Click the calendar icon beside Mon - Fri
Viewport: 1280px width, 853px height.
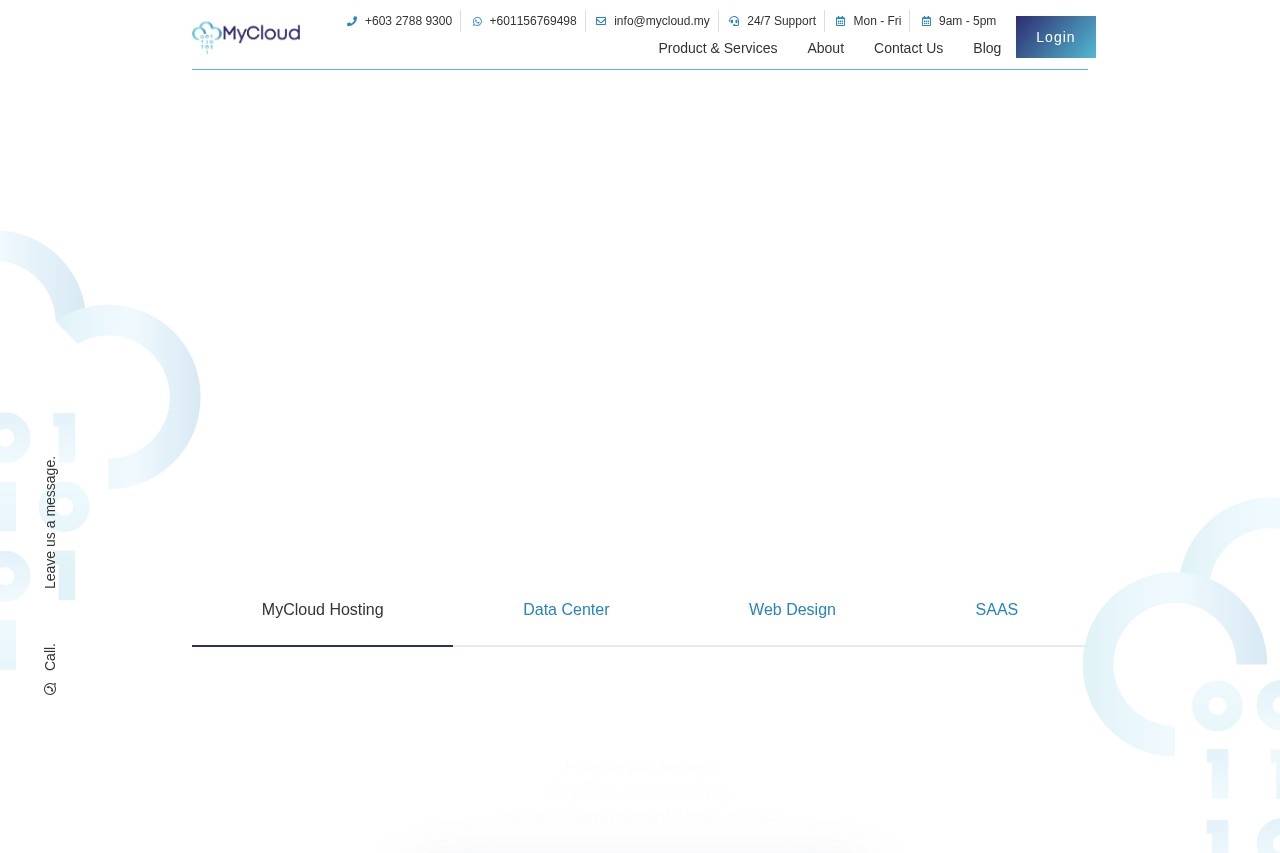[840, 21]
